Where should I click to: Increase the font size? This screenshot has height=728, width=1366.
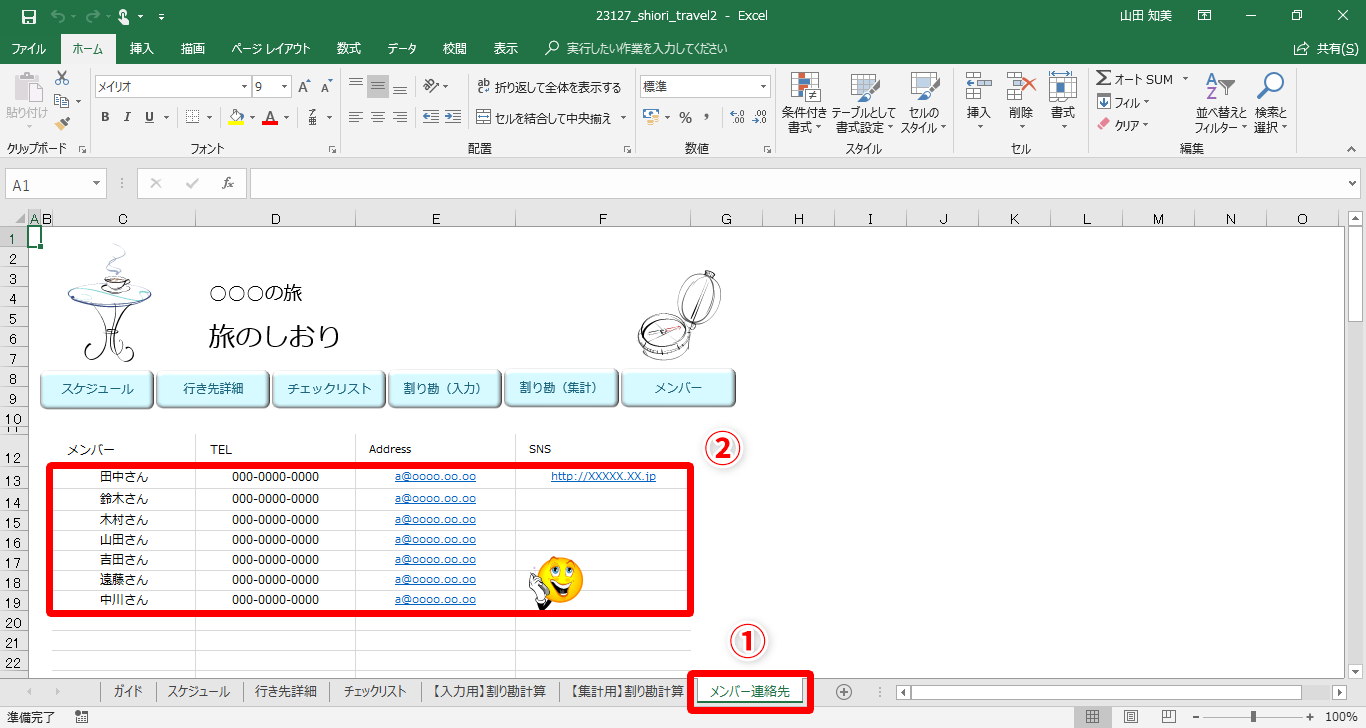(304, 87)
